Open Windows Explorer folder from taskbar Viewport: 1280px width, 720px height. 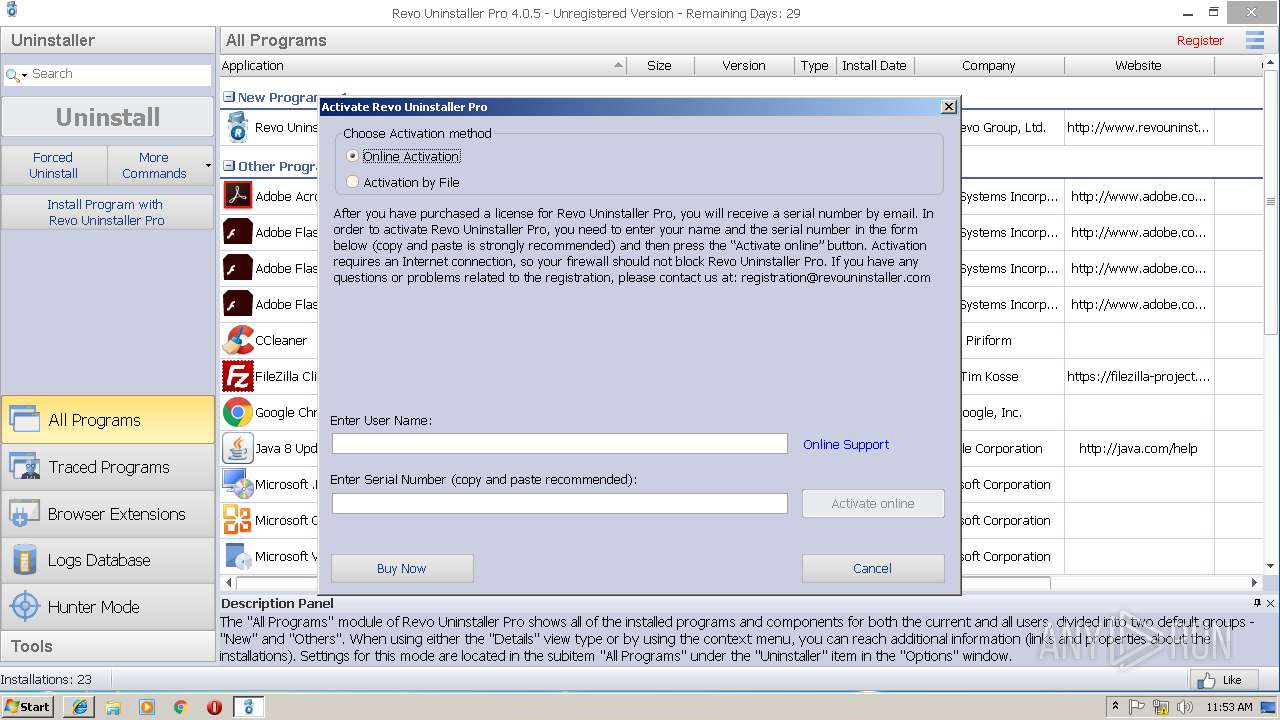point(113,707)
